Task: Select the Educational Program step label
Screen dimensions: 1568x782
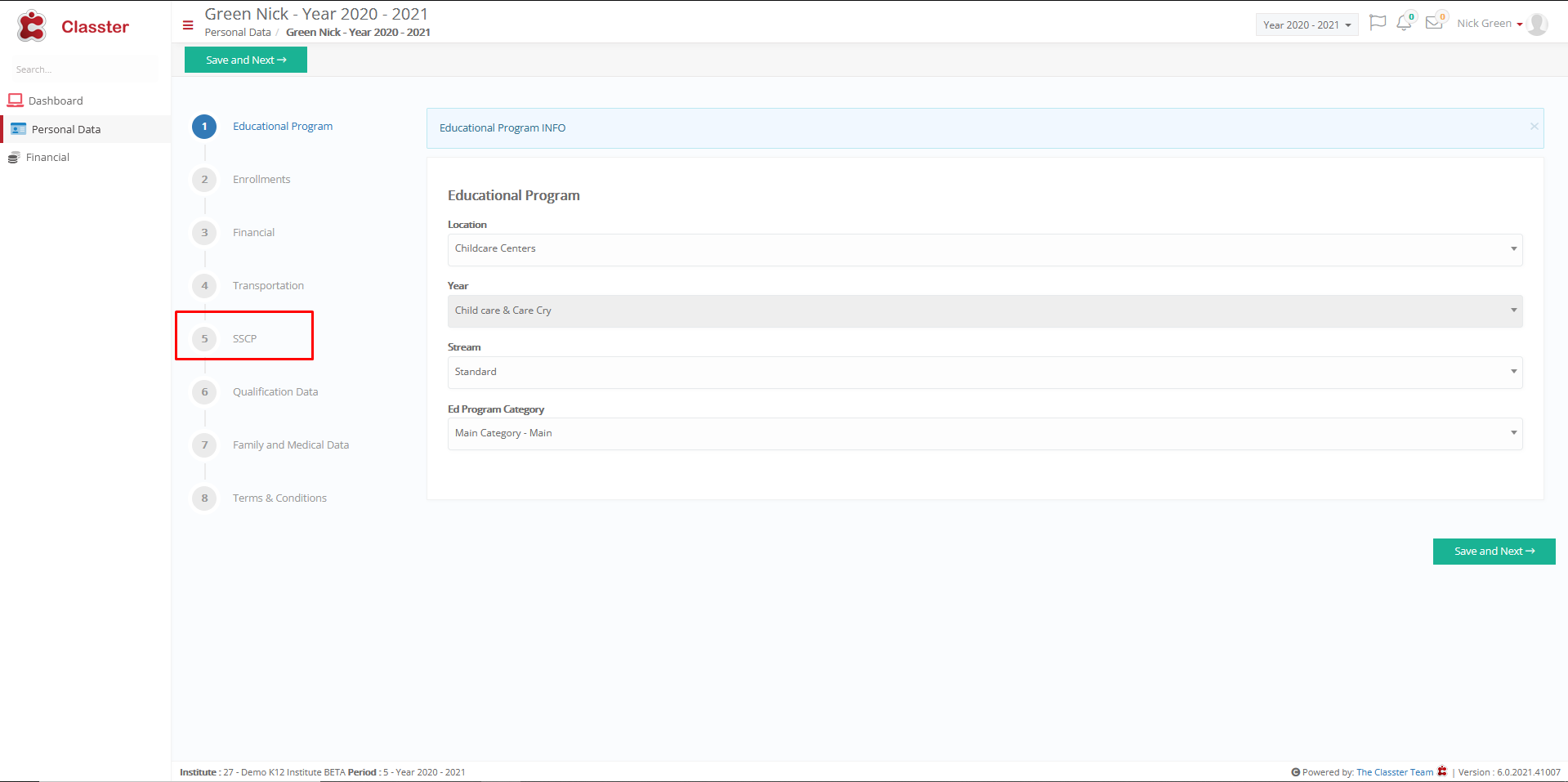Action: point(283,127)
